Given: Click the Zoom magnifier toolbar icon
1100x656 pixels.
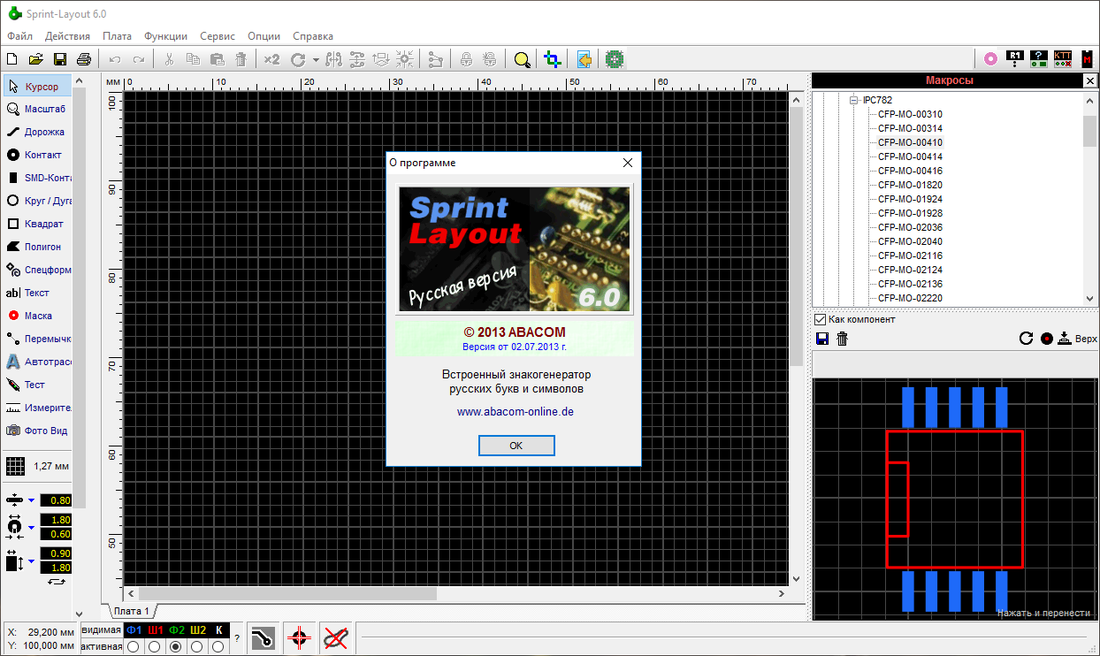Looking at the screenshot, I should [x=522, y=59].
